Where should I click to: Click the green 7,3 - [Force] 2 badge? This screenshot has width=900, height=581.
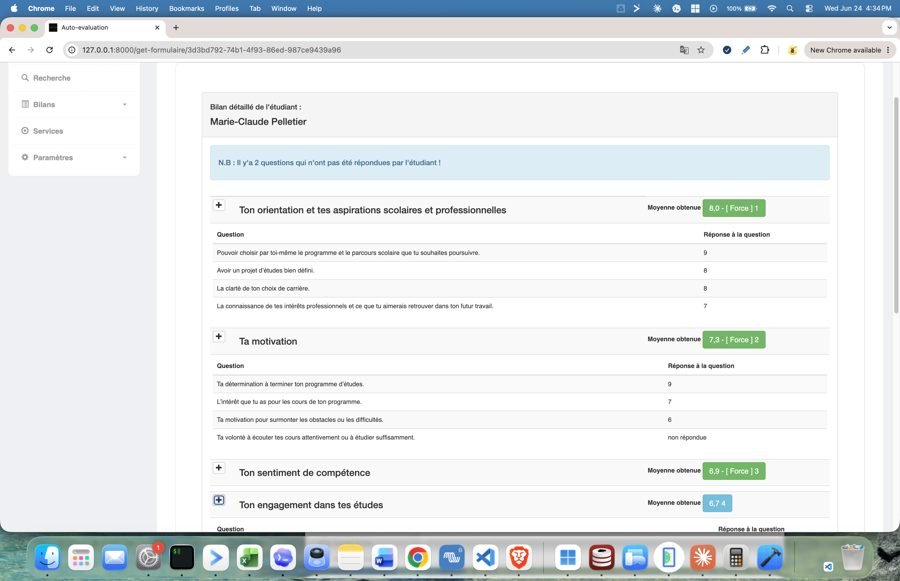(x=734, y=339)
